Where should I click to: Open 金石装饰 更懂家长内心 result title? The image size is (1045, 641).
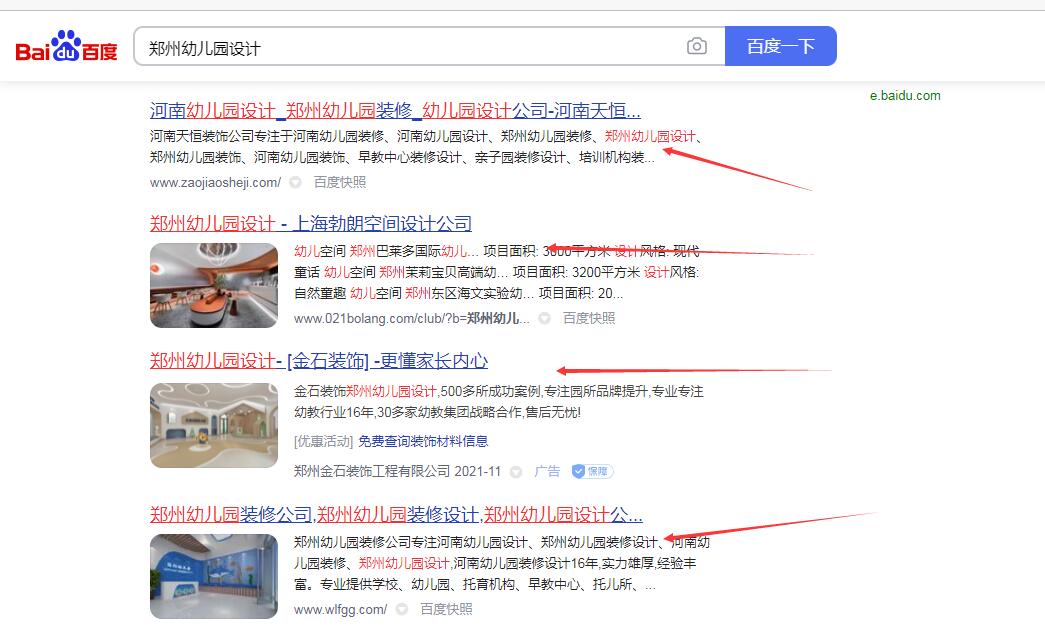point(319,360)
